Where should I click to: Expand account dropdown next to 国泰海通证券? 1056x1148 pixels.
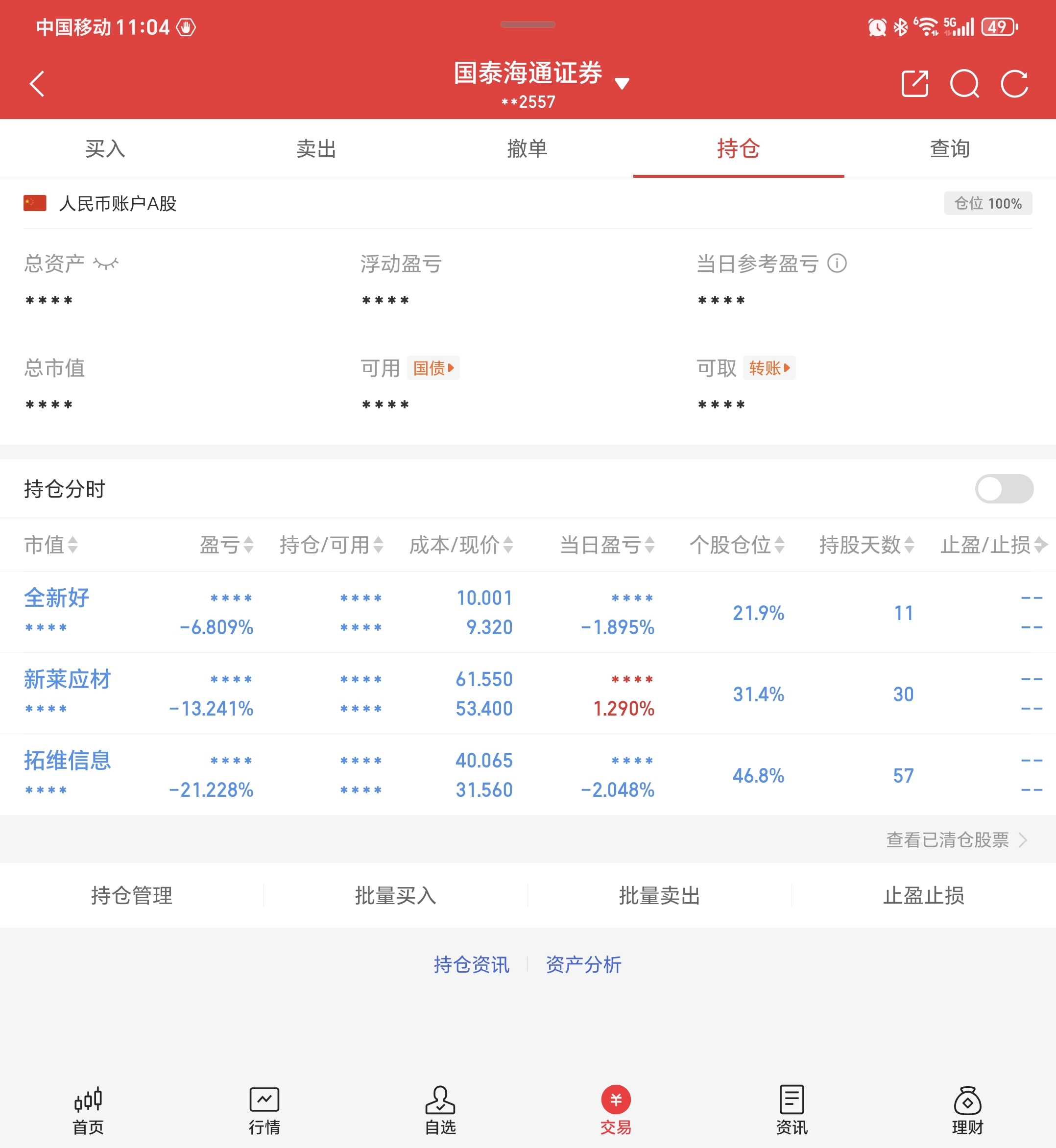tap(622, 83)
